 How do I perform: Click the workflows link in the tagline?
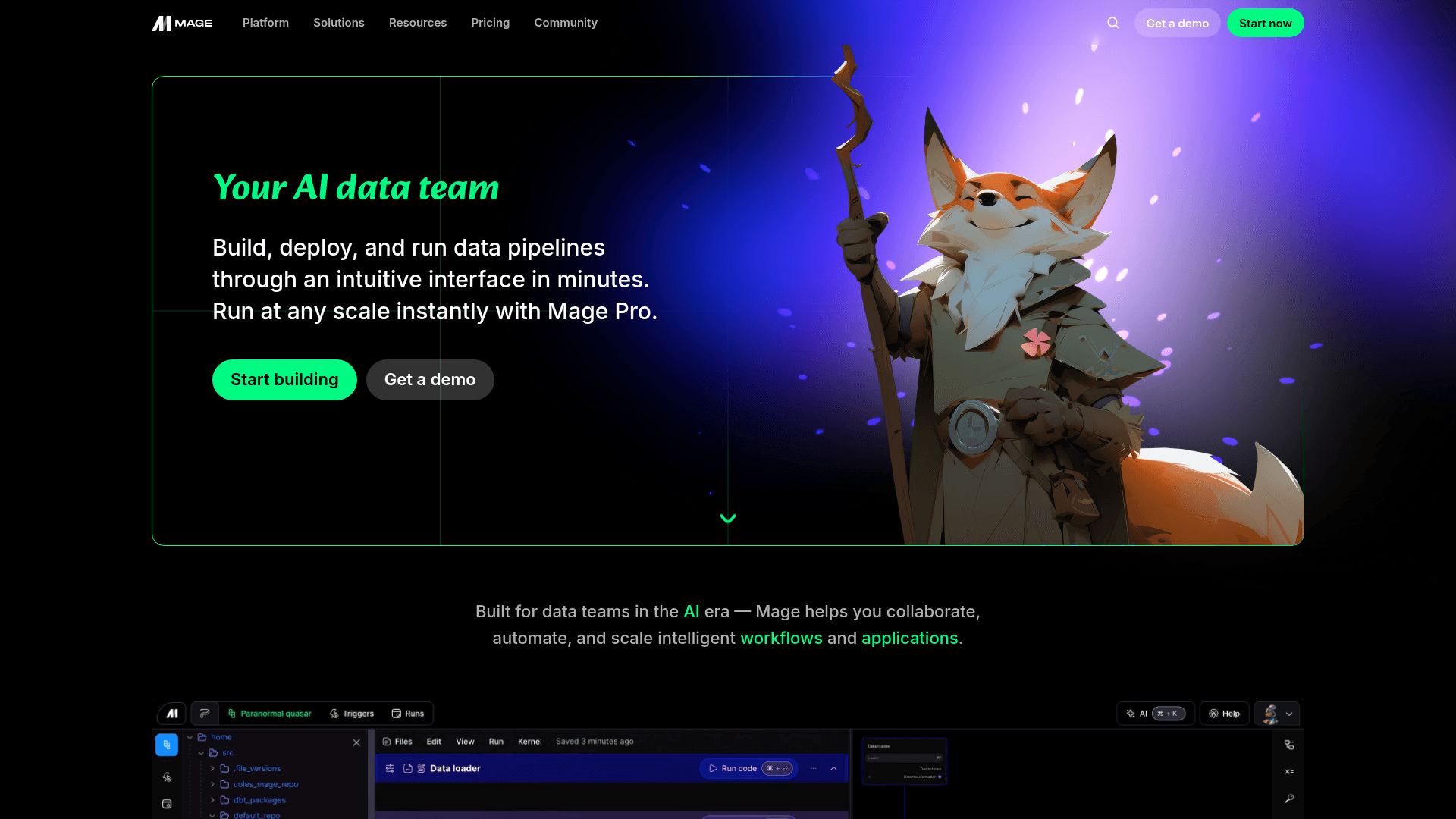782,638
